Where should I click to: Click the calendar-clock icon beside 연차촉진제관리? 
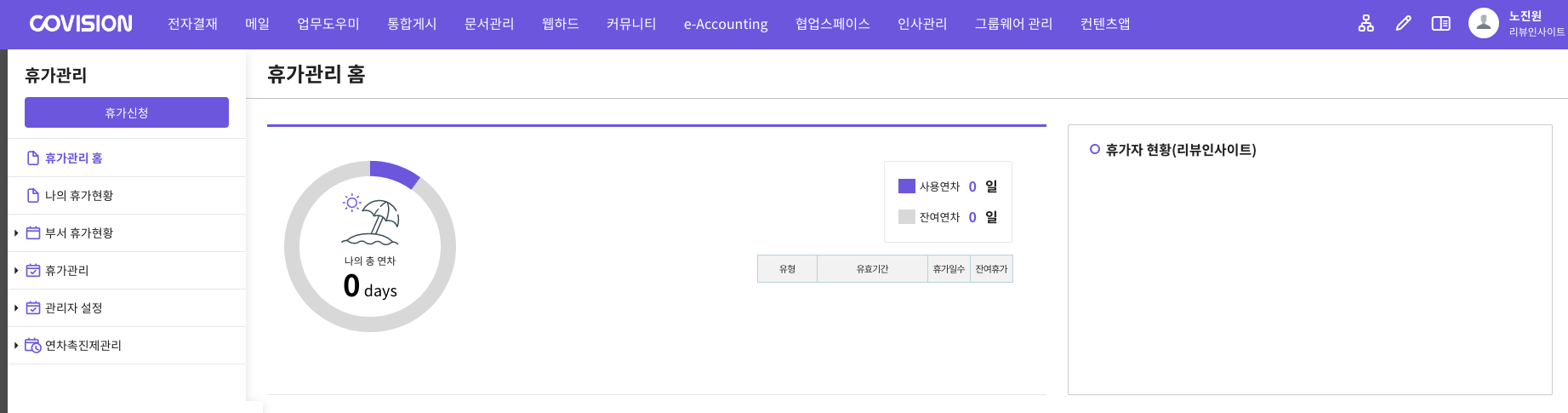tap(33, 346)
